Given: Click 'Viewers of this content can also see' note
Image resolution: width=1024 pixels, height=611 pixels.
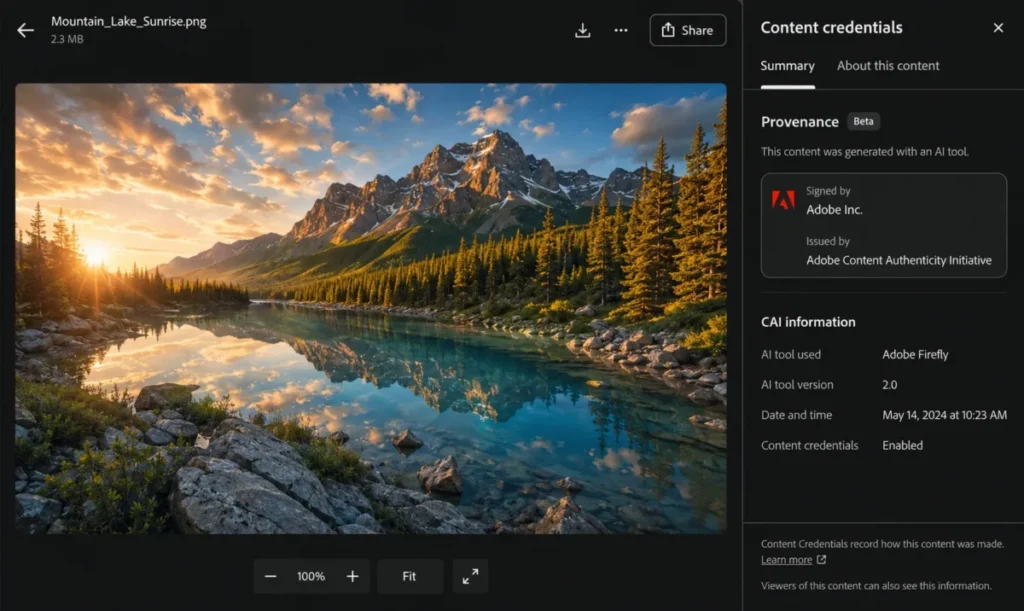Looking at the screenshot, I should pos(876,586).
